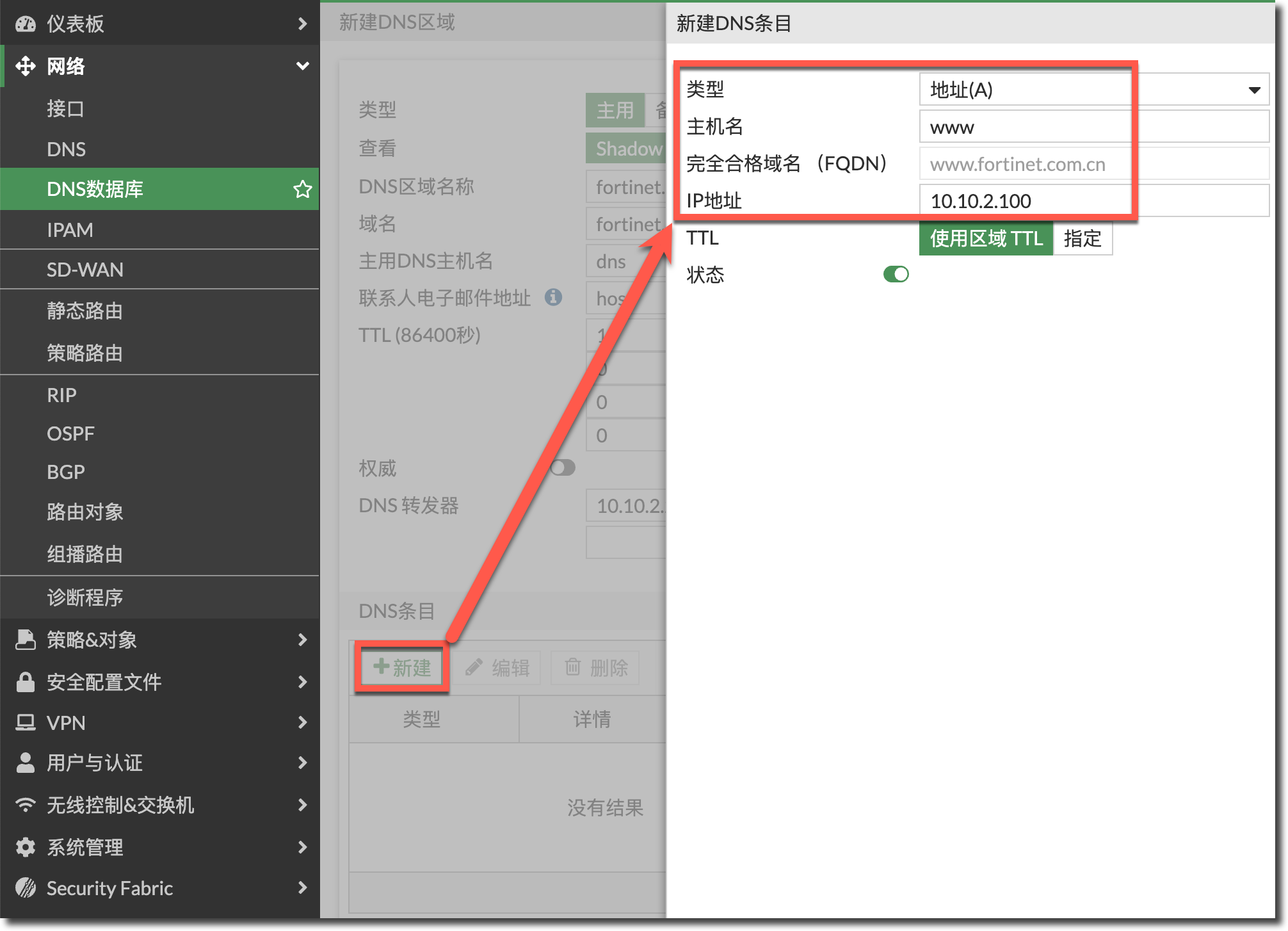This screenshot has height=931, width=1288.
Task: Select the 指定 TTL option
Action: [1082, 239]
